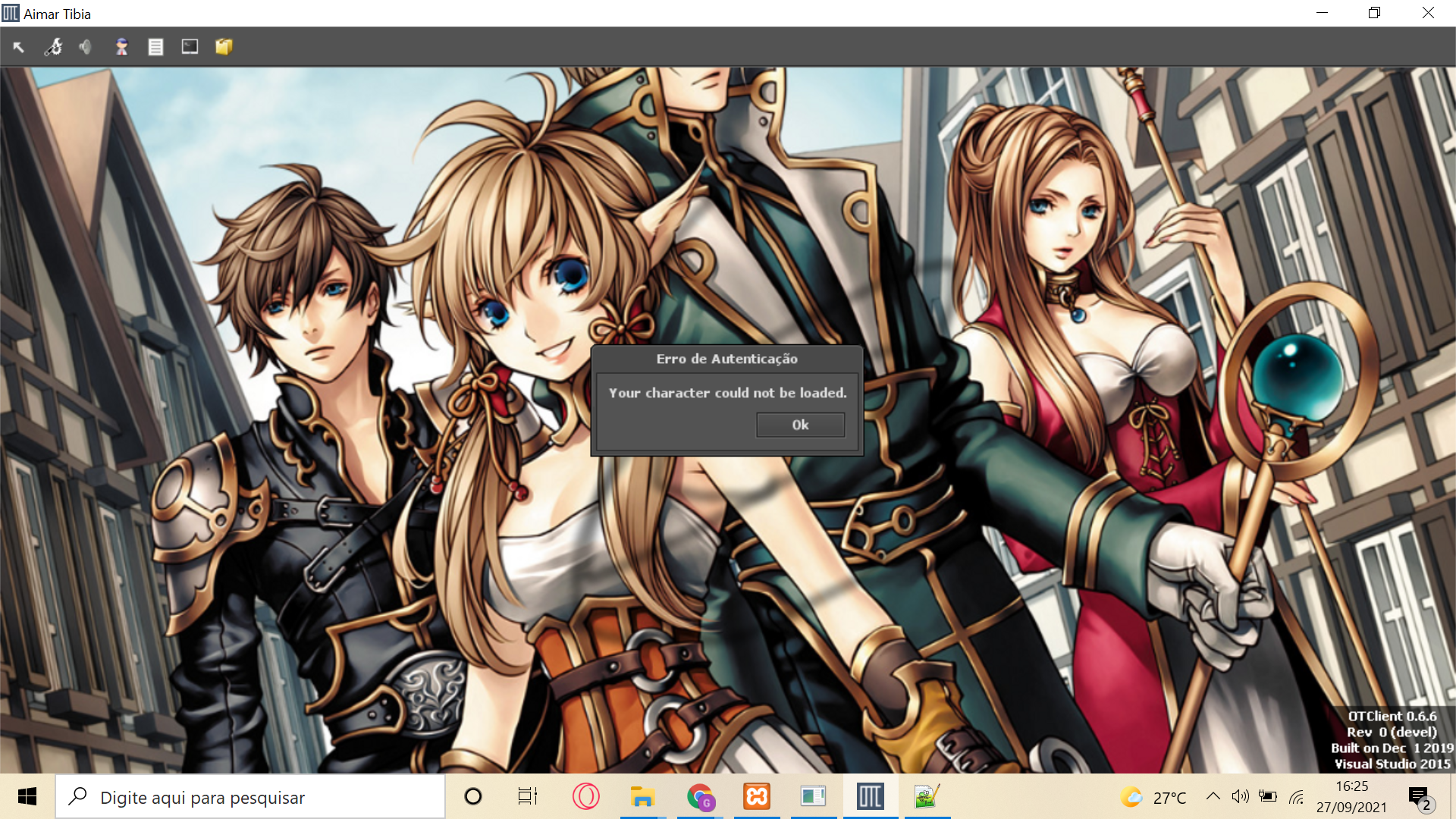Click the Aimar Tibia title bar icon

[x=11, y=13]
